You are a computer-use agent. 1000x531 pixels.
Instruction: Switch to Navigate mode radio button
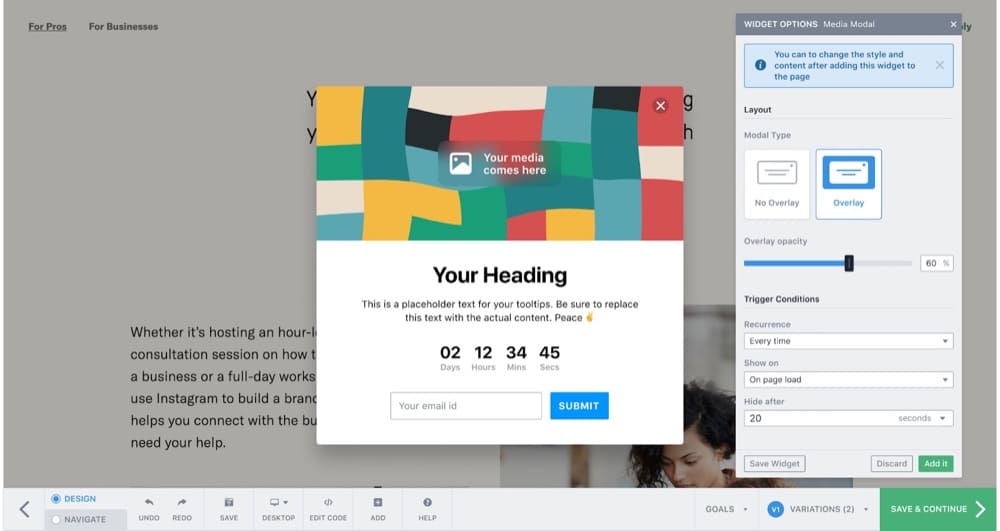pyautogui.click(x=56, y=519)
